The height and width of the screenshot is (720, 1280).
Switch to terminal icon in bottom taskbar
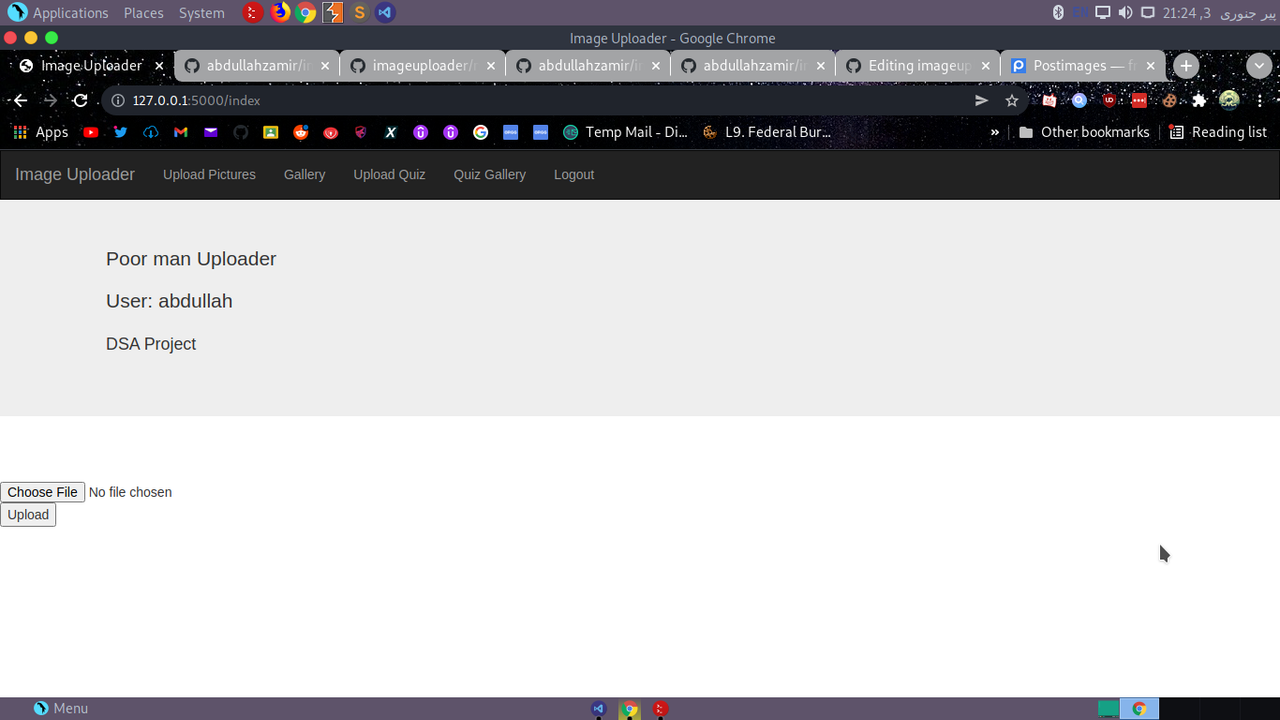[x=660, y=709]
